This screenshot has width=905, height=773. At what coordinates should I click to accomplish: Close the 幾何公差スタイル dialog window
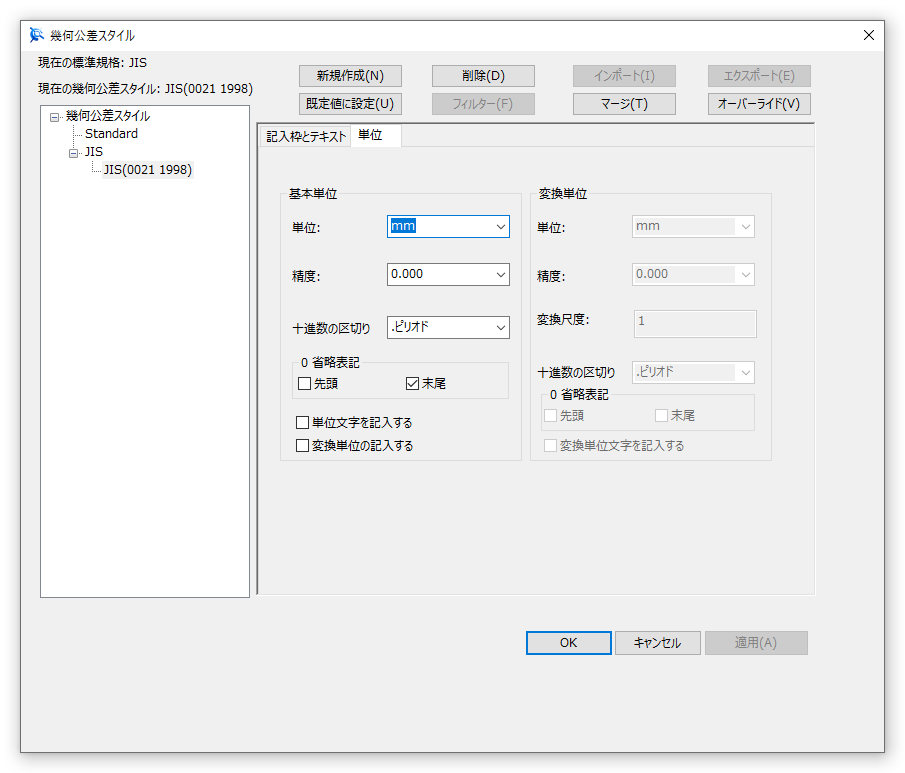868,35
